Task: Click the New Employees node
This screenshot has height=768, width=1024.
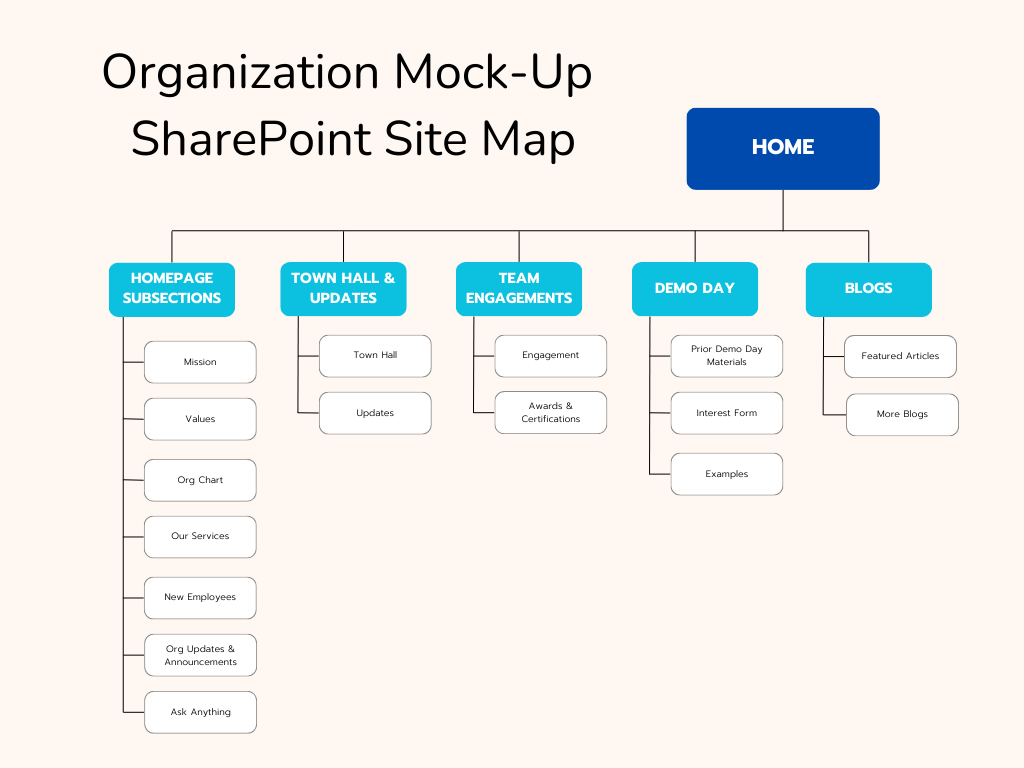Action: click(x=200, y=597)
